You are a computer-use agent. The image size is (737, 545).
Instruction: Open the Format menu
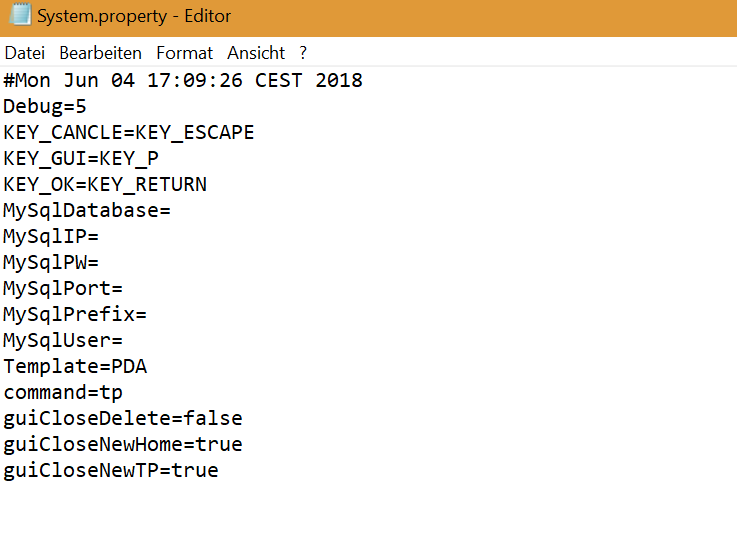184,53
